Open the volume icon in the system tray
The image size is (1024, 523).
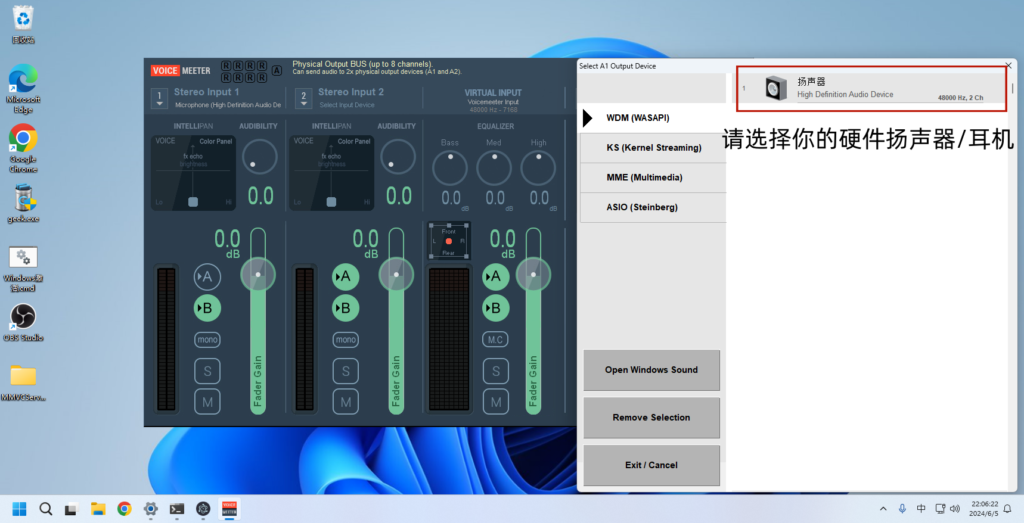click(x=955, y=509)
